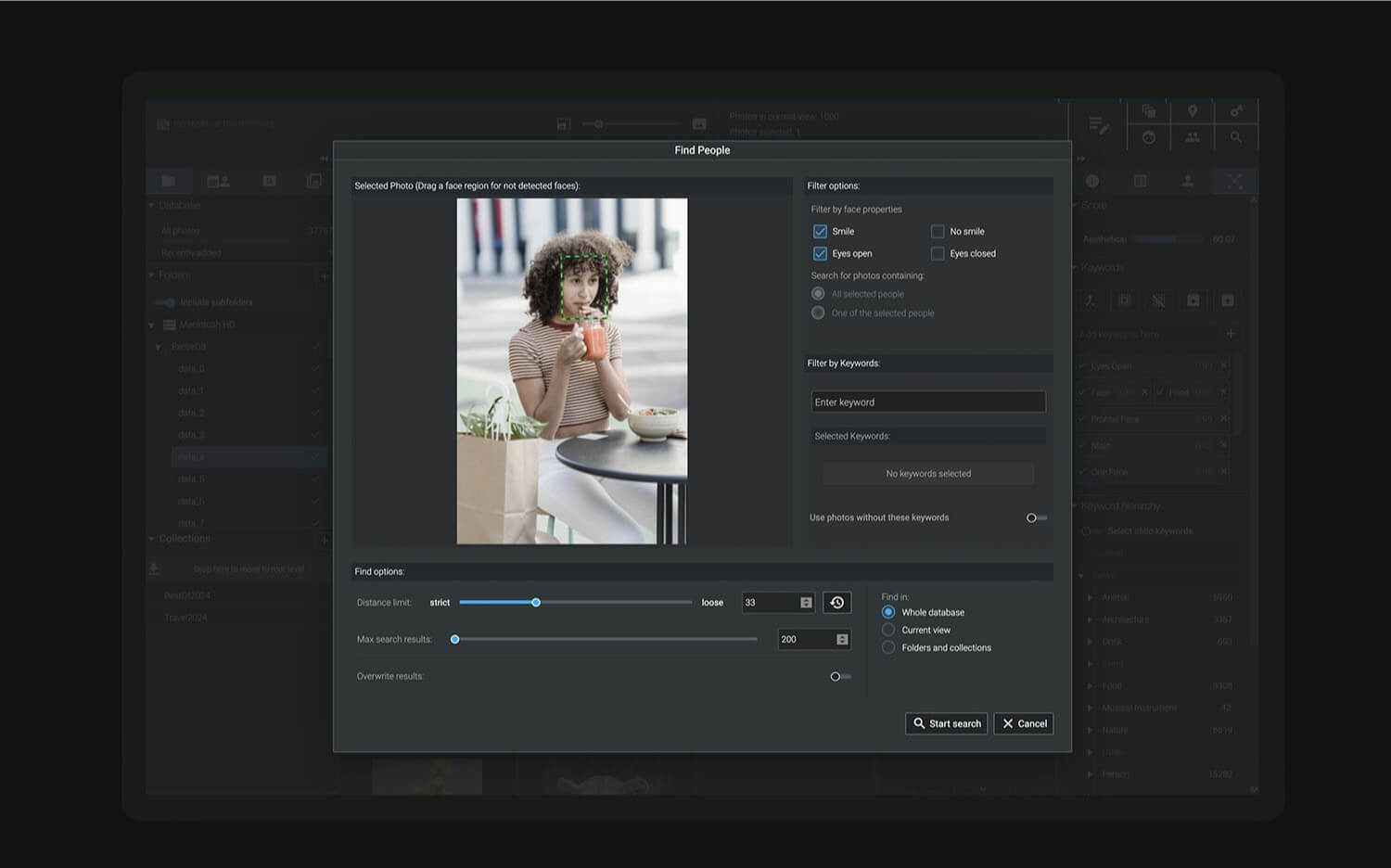Click the green face region on the photo
Screen dimensions: 1391x868
click(x=584, y=287)
